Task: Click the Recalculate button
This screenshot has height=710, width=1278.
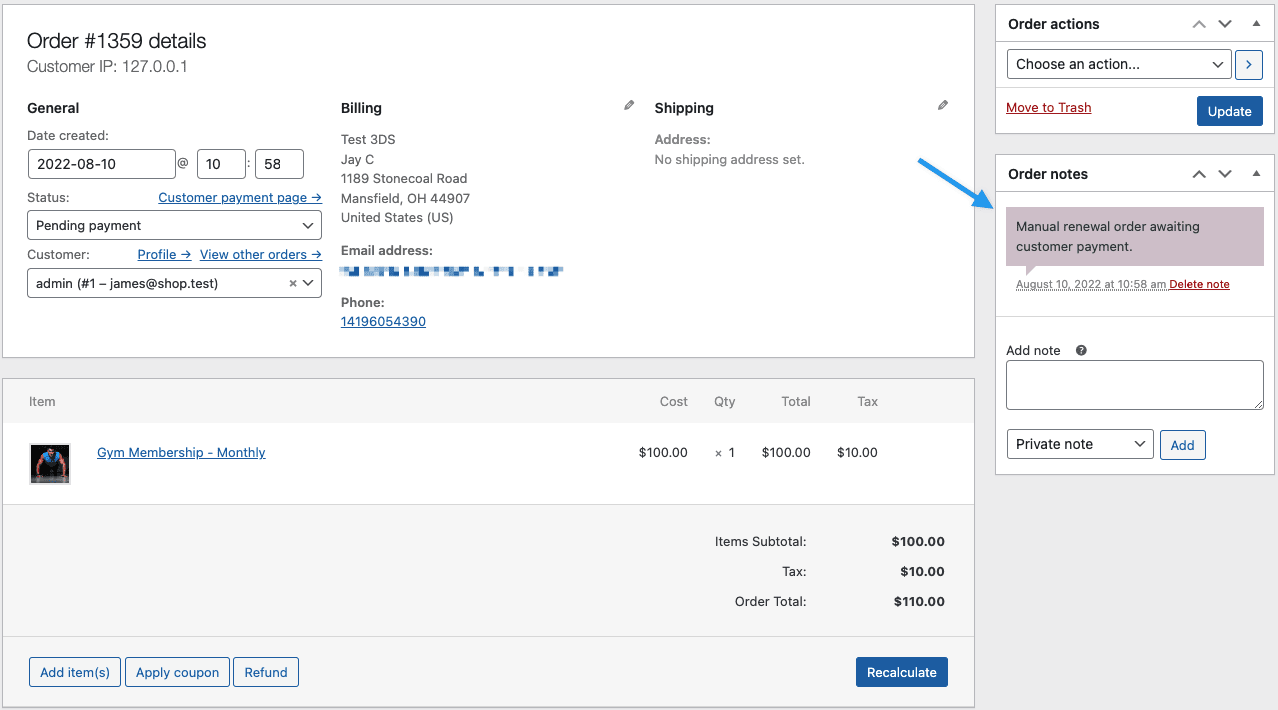Action: click(901, 671)
